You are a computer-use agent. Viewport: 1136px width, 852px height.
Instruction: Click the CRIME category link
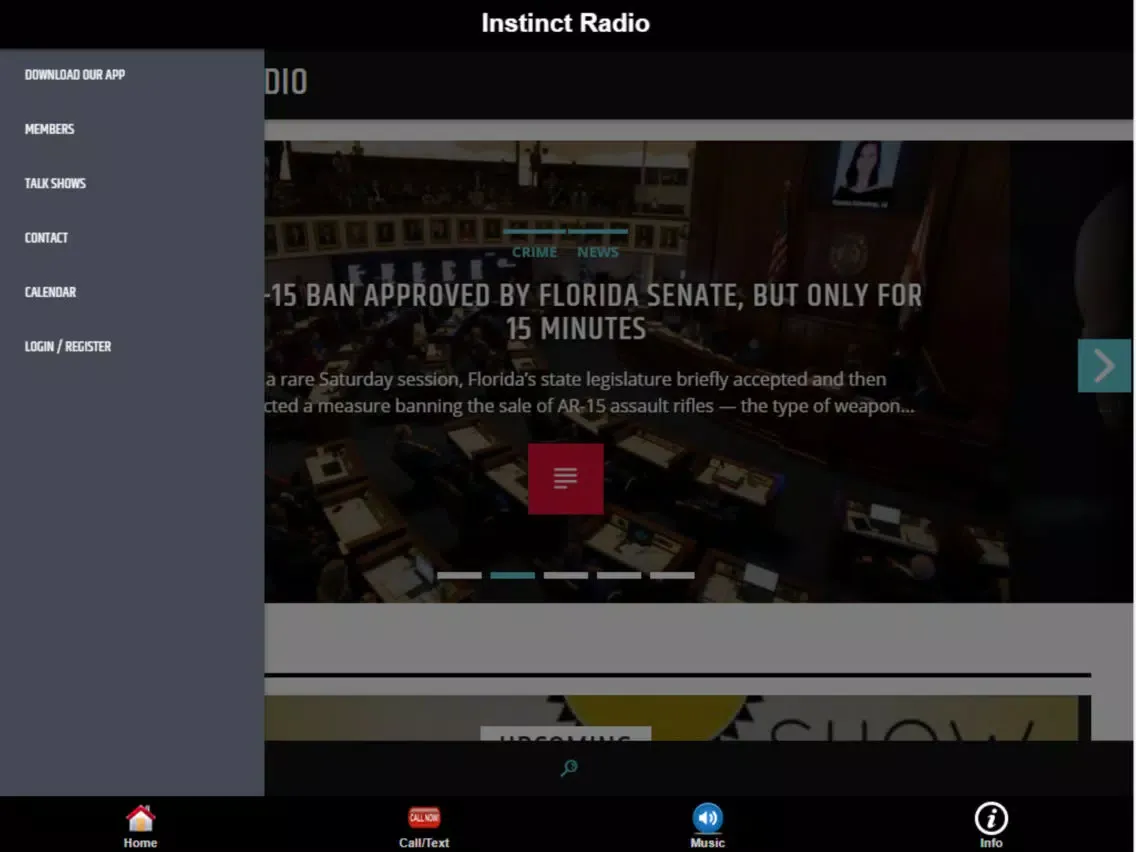point(535,252)
